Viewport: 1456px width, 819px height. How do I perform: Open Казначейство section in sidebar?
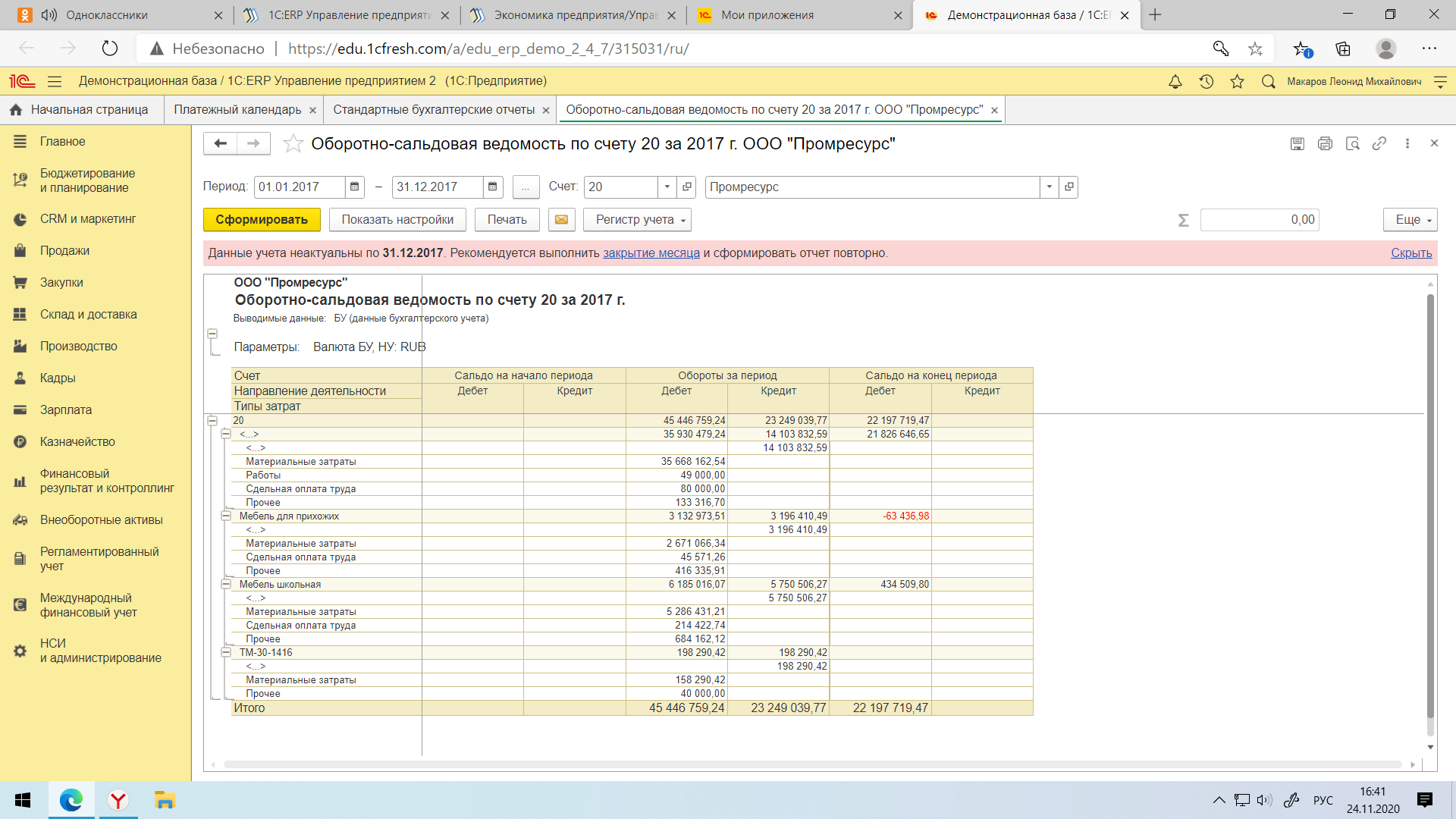pyautogui.click(x=77, y=441)
